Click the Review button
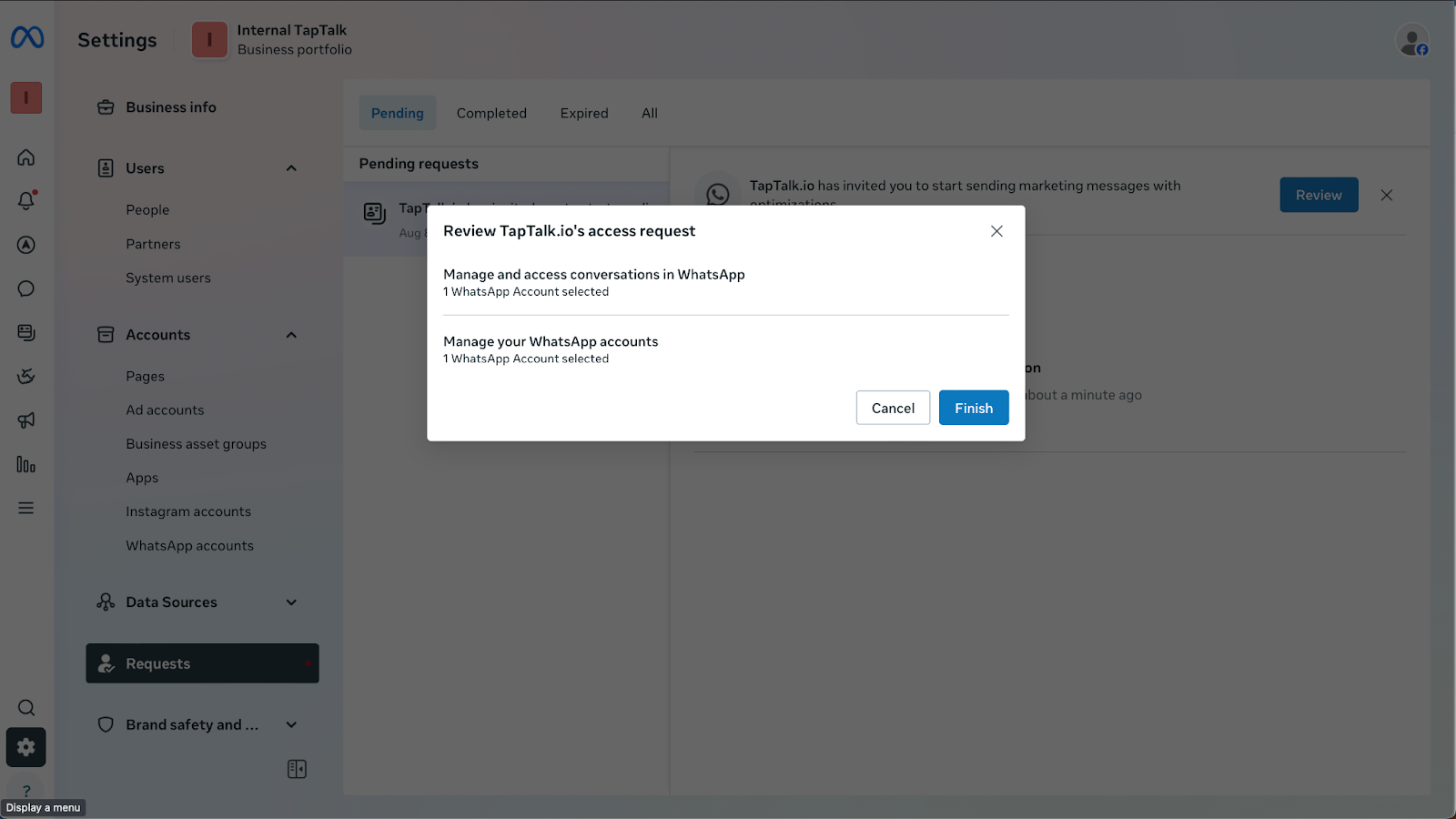 [x=1319, y=195]
